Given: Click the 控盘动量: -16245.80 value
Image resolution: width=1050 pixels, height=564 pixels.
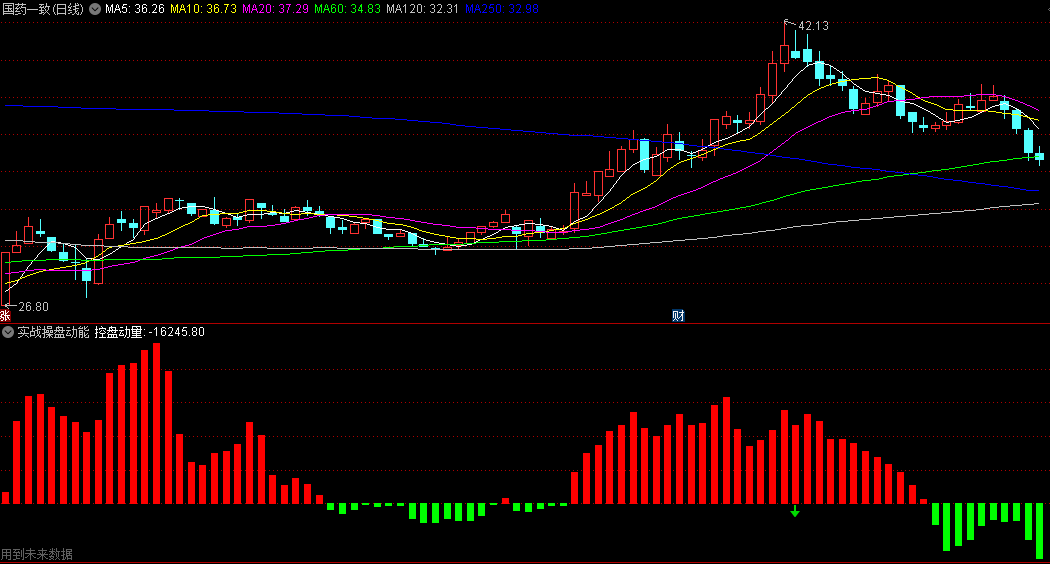Looking at the screenshot, I should 149,332.
